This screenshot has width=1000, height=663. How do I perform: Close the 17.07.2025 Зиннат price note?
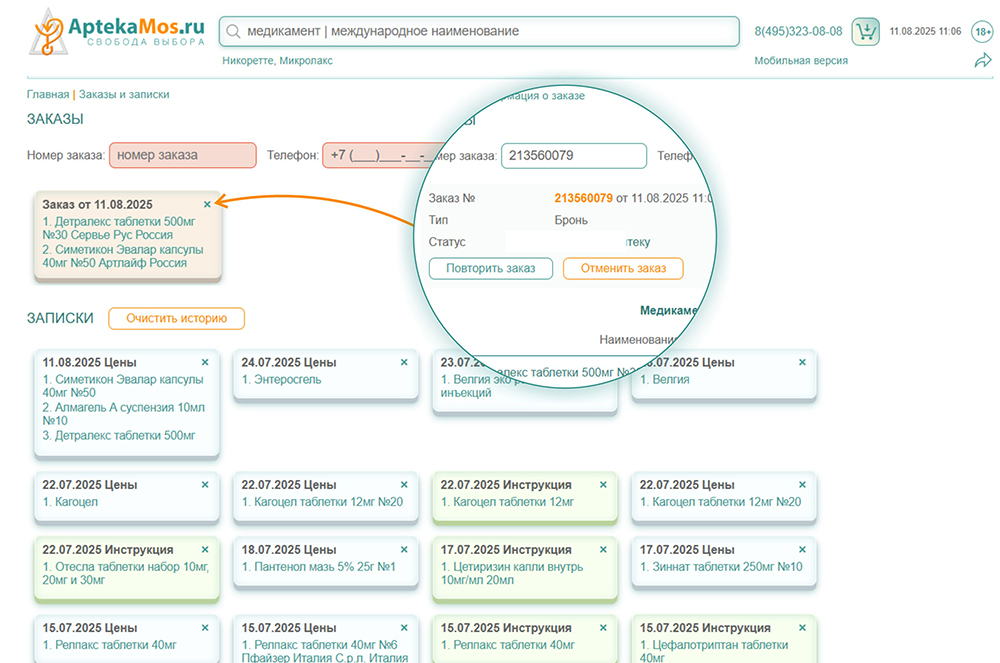(x=802, y=549)
